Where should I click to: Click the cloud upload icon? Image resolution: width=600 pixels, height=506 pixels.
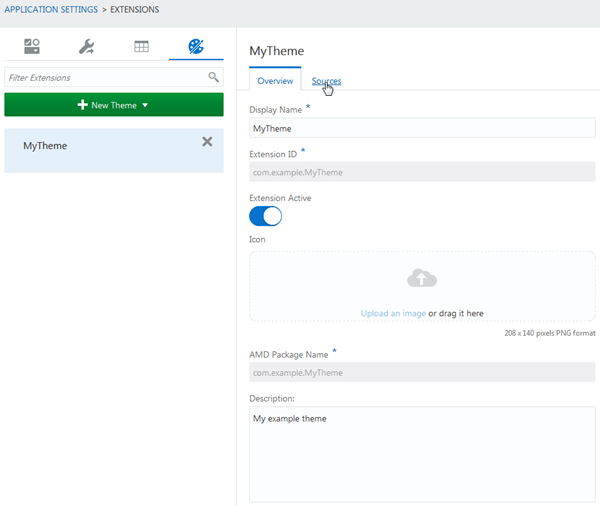pos(422,278)
